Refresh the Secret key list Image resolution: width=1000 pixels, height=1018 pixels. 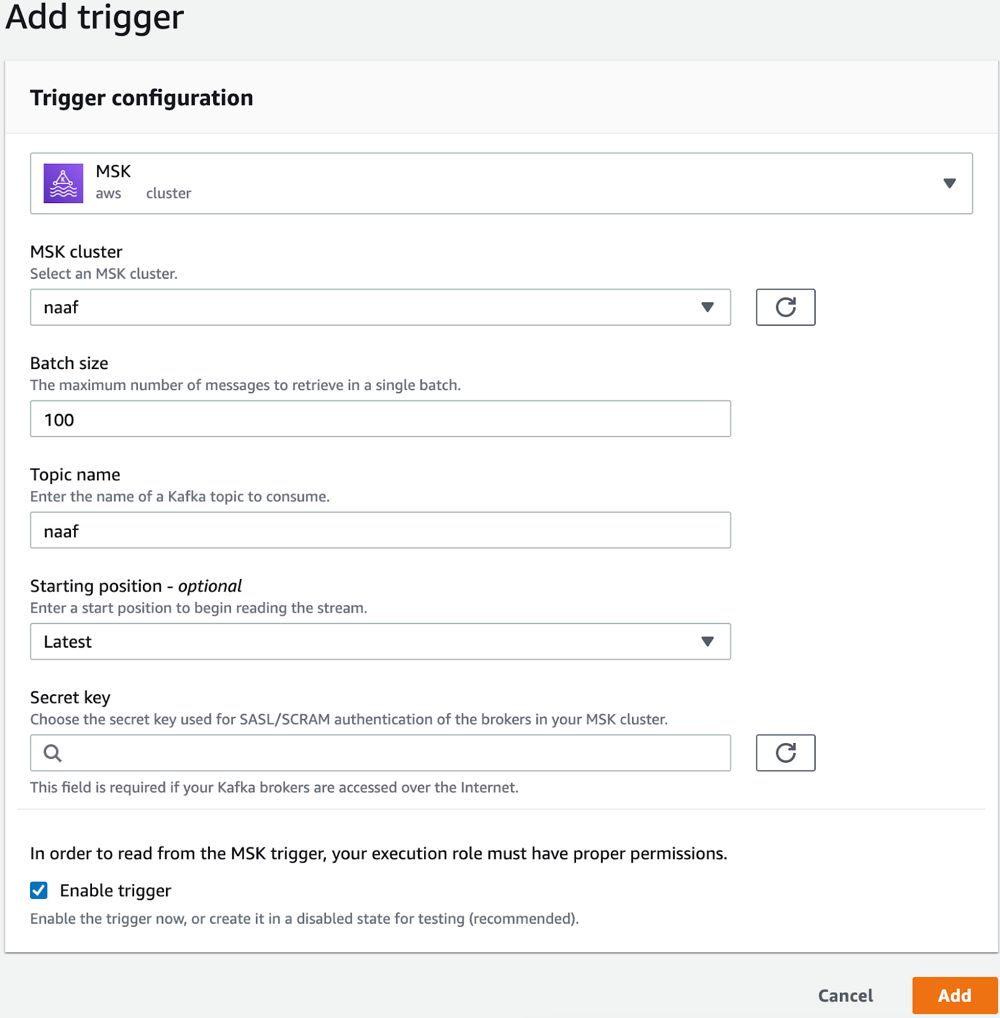tap(785, 753)
